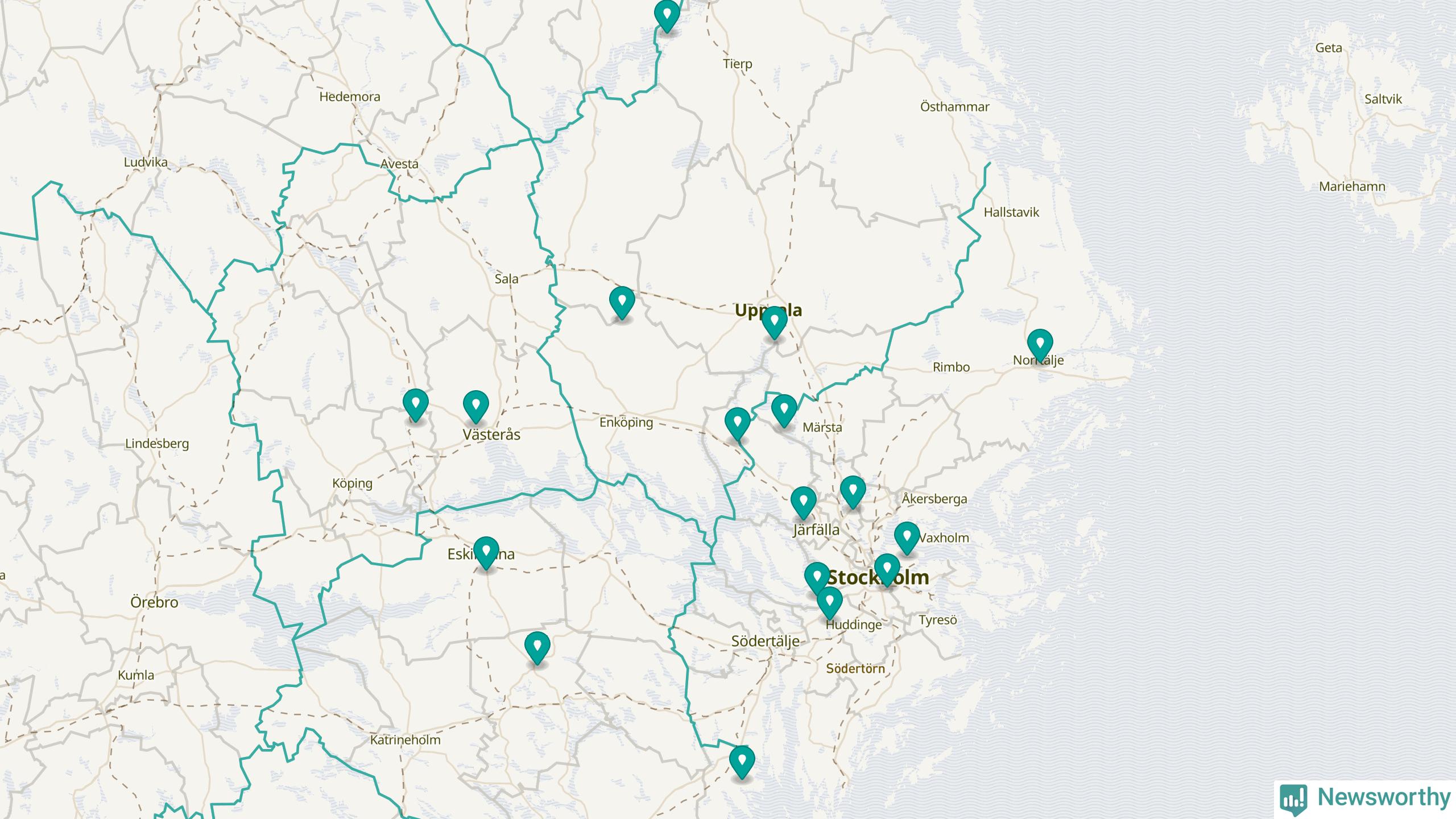Click the pin at top near Tierp

[667, 15]
